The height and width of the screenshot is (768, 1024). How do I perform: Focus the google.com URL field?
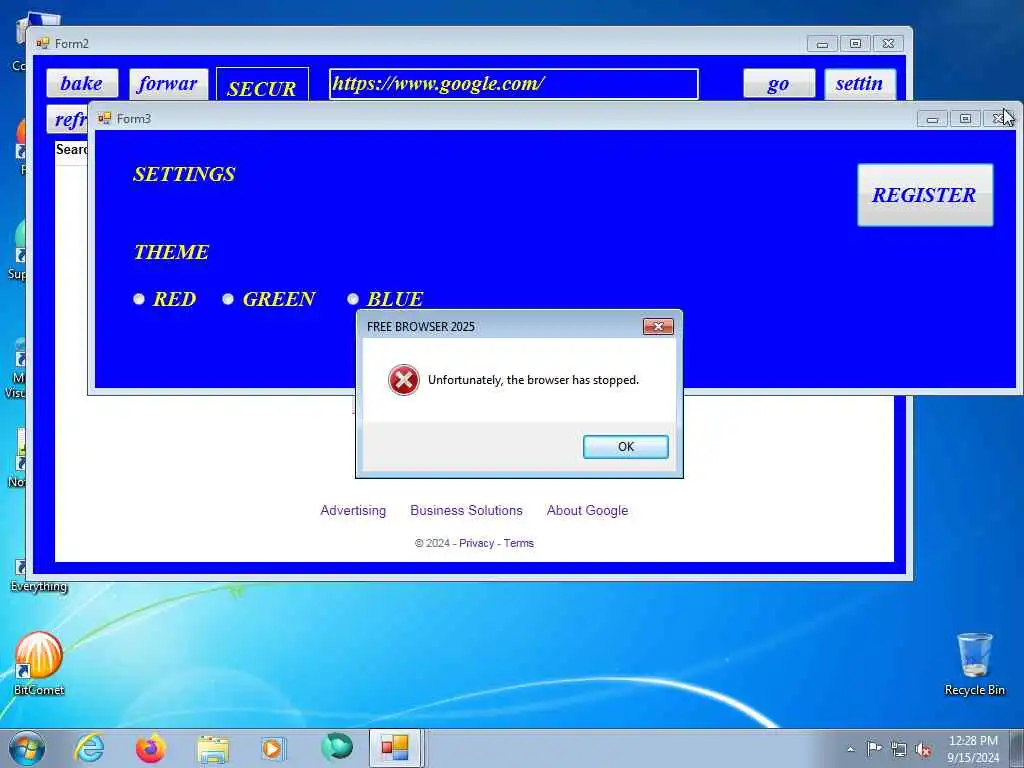pyautogui.click(x=513, y=84)
